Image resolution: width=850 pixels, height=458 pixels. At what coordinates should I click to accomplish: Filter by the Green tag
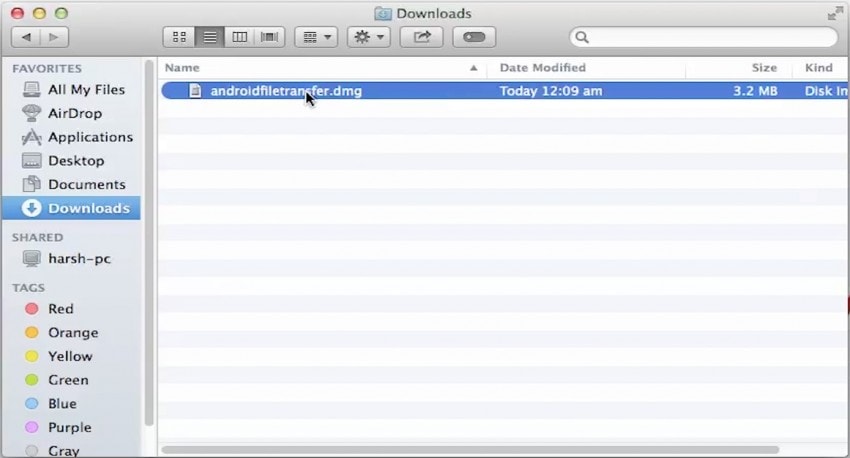(x=73, y=380)
